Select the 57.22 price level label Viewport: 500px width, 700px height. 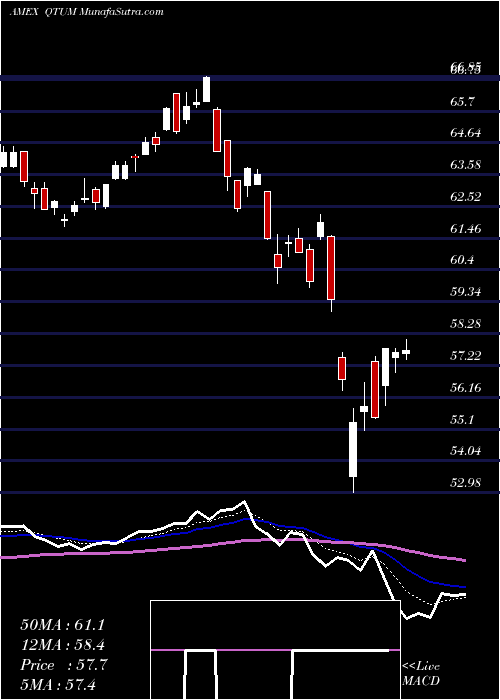(467, 356)
